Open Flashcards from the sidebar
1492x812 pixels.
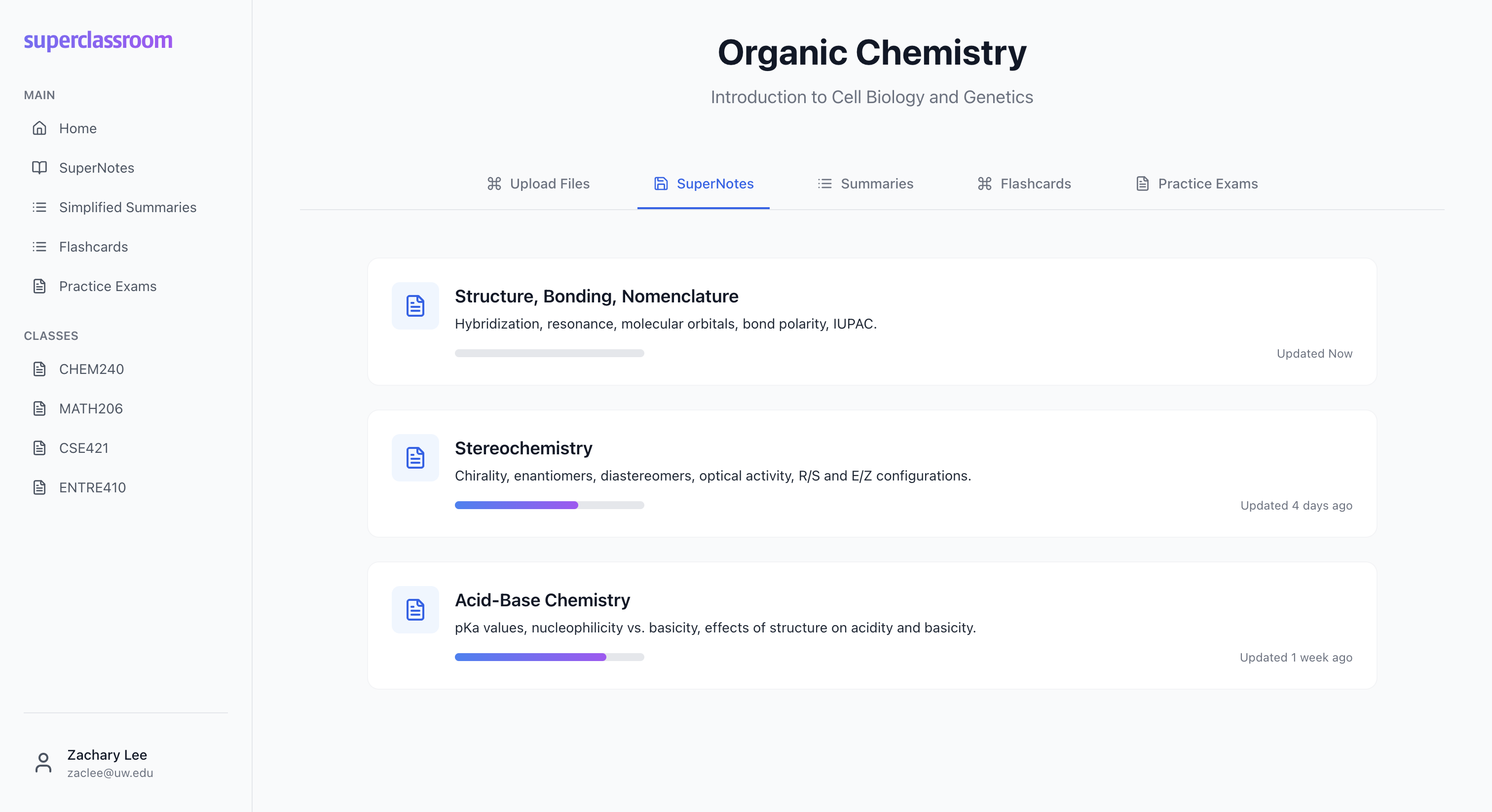[93, 247]
